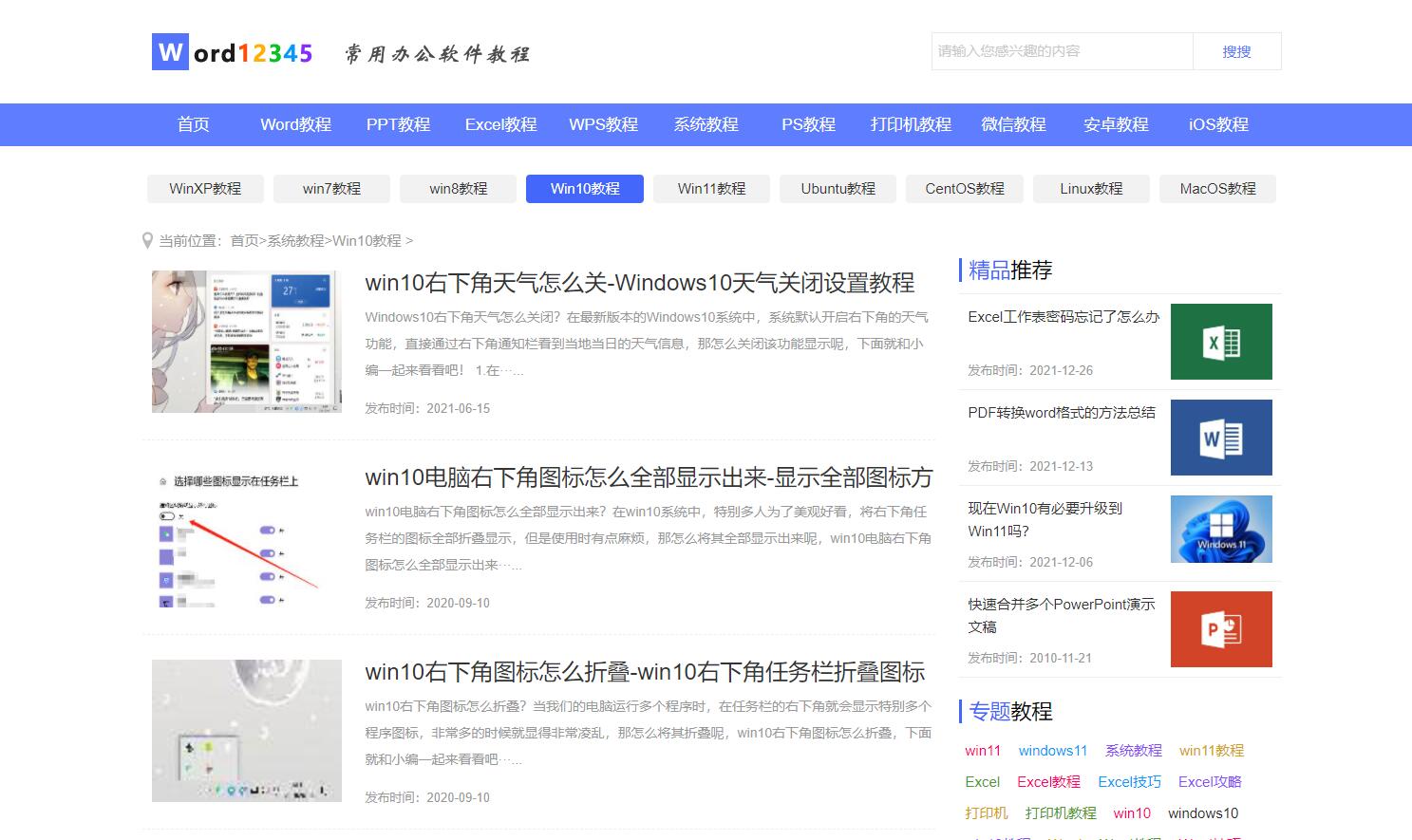Open article win10右下角天气怎么关 title

640,283
